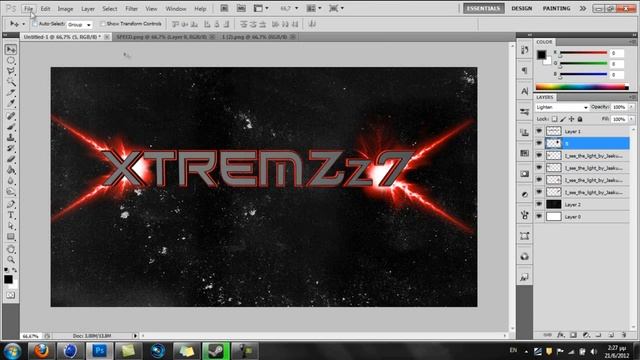
Task: Select the Eyedropper tool
Action: click(11, 103)
